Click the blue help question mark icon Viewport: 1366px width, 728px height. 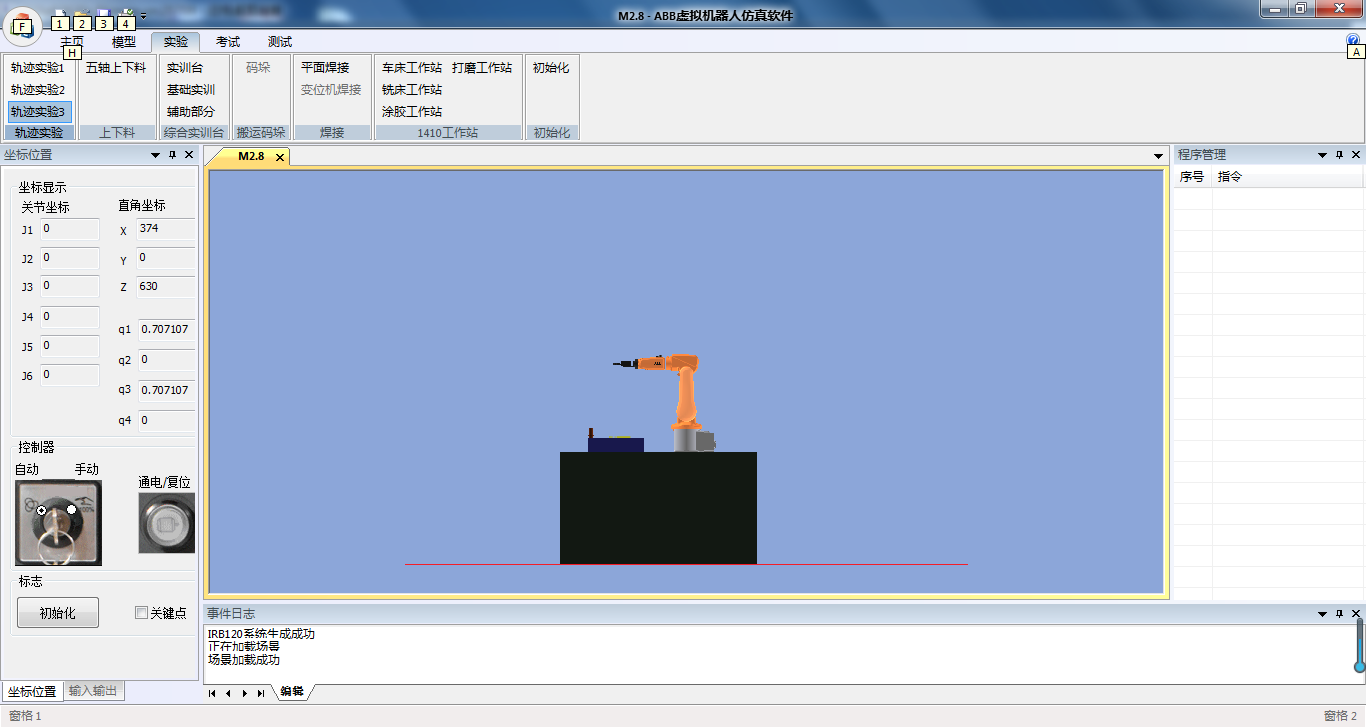pyautogui.click(x=1353, y=41)
